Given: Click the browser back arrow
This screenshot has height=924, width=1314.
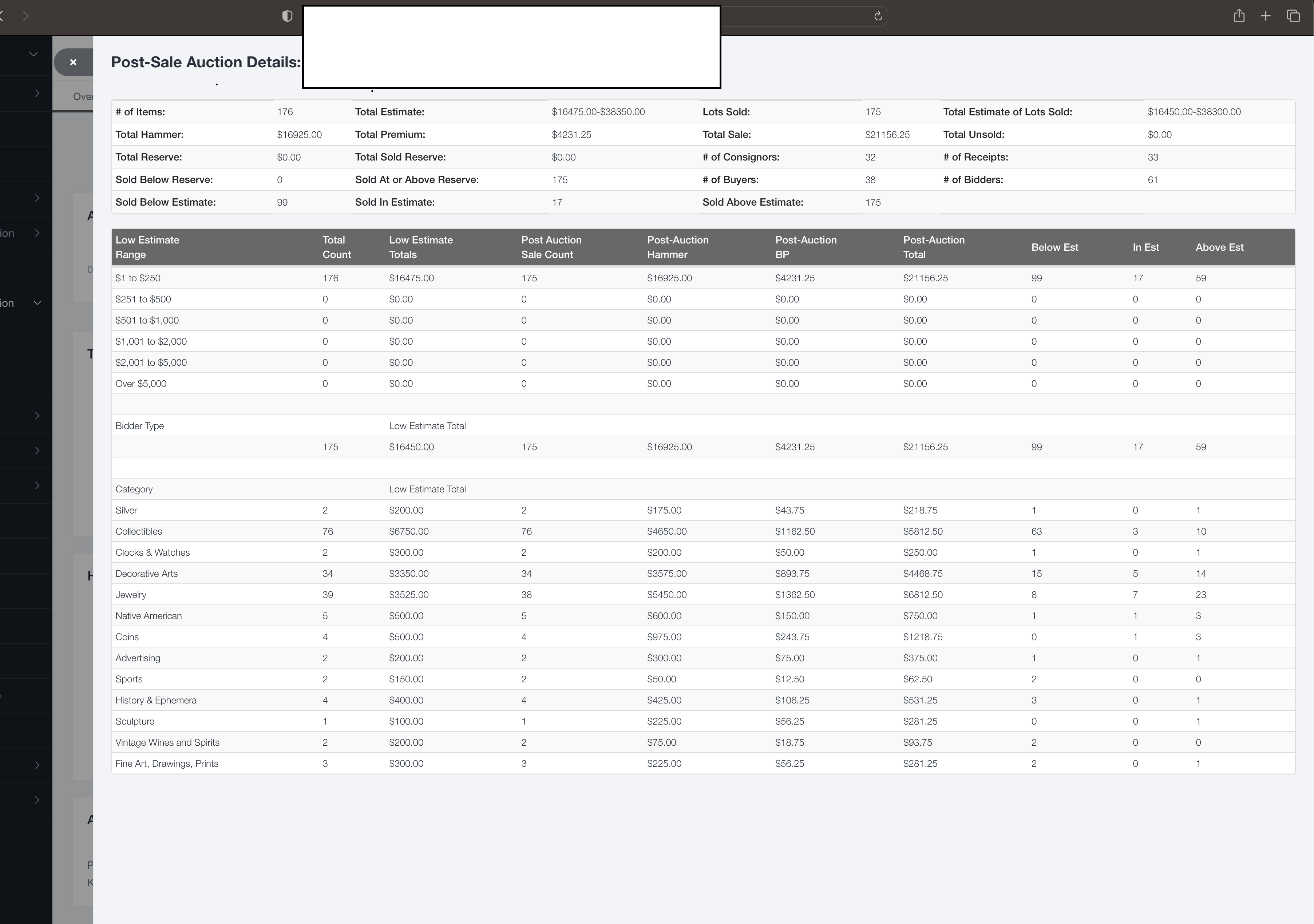Looking at the screenshot, I should [x=2, y=16].
